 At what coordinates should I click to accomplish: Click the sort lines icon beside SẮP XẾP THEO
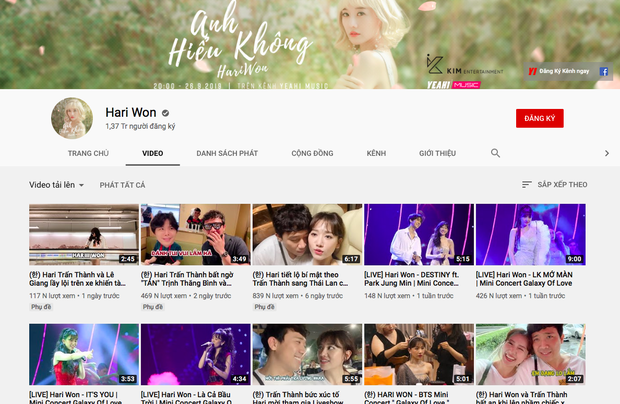pyautogui.click(x=526, y=185)
